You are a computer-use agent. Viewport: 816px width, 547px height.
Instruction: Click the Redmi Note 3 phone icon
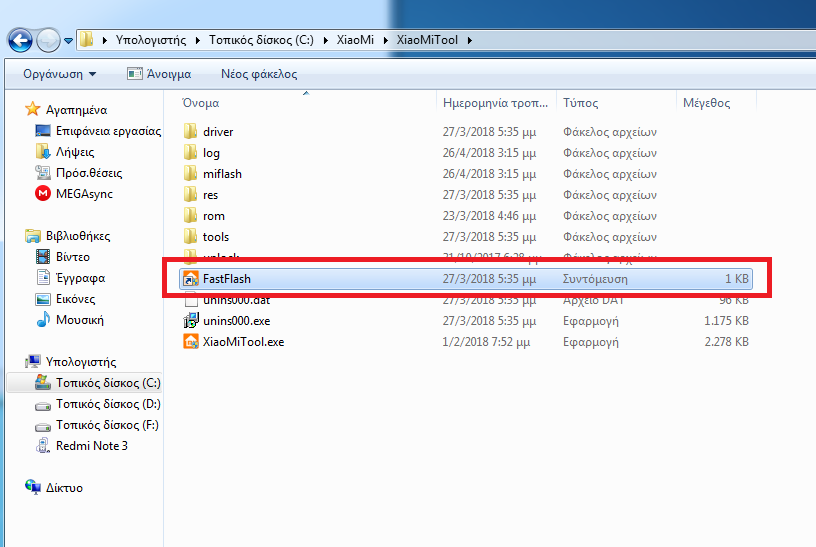coord(43,446)
